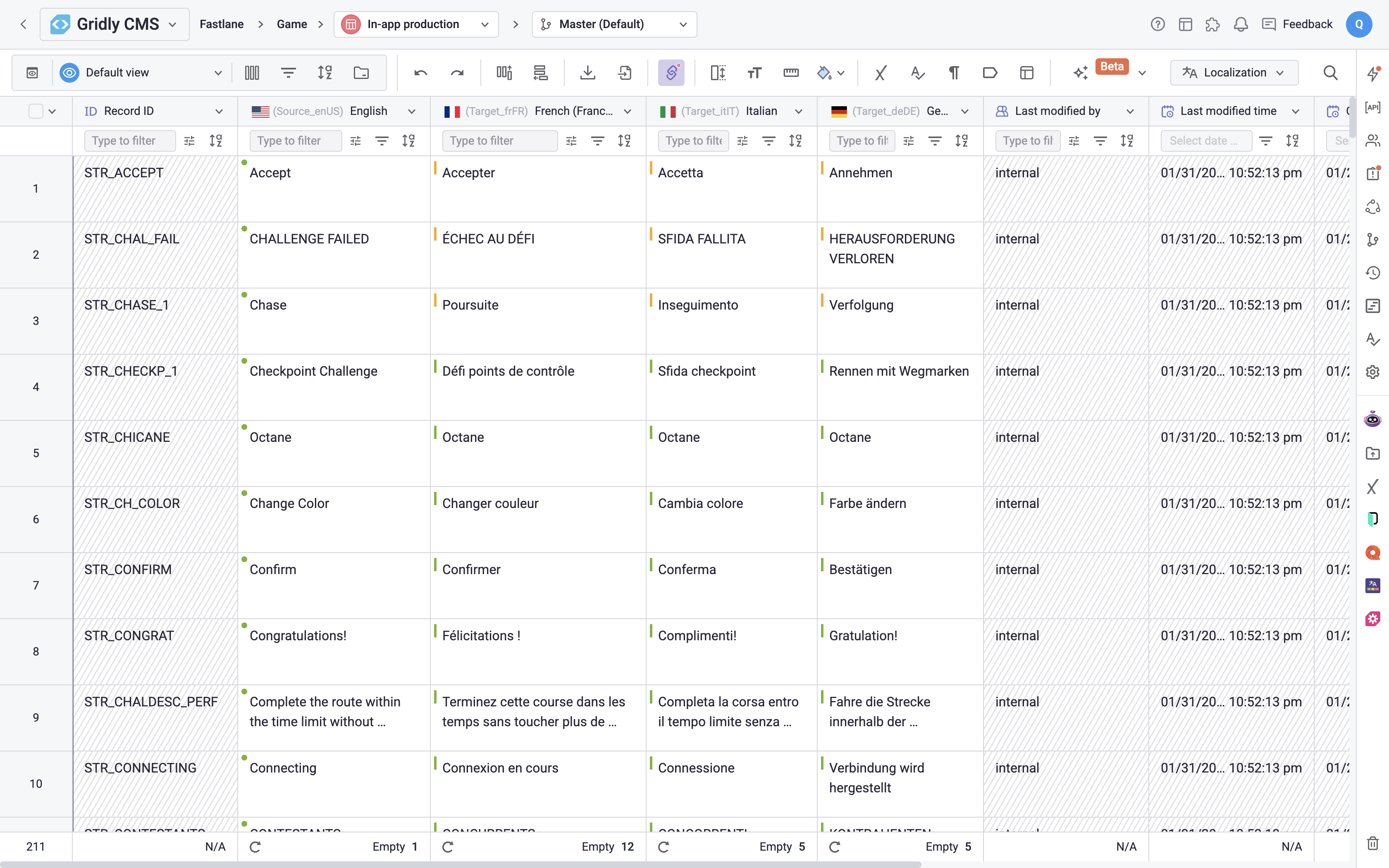The width and height of the screenshot is (1389, 868).
Task: Open the history icon in sidebar
Action: (x=1372, y=273)
